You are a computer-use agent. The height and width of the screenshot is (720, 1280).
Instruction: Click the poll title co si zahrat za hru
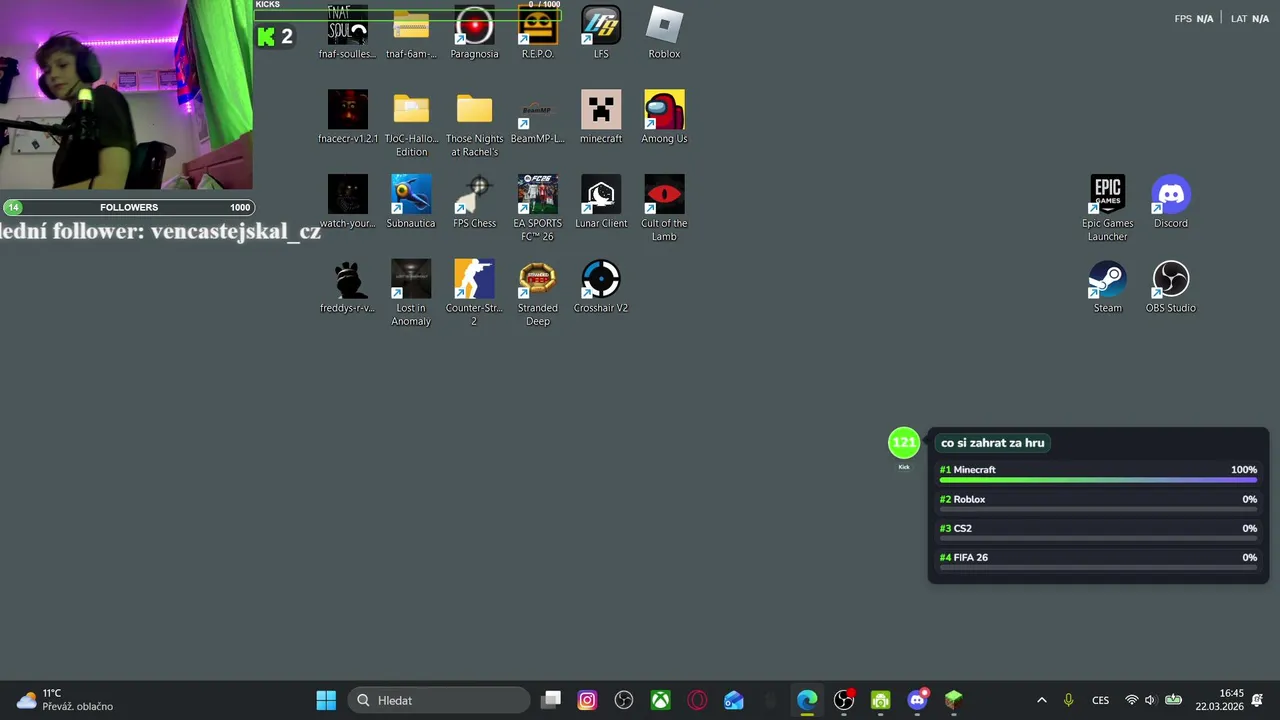click(x=992, y=443)
